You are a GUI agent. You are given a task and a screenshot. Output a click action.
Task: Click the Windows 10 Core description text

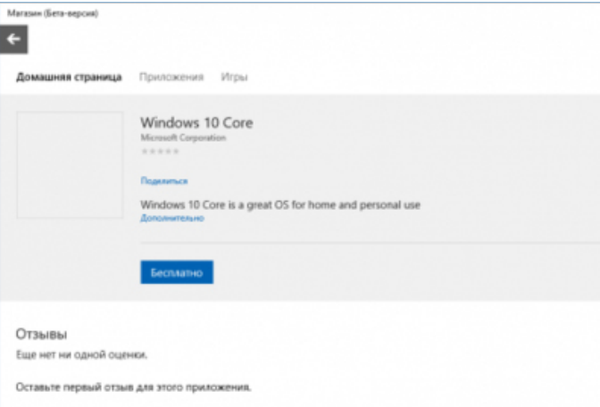click(x=279, y=205)
